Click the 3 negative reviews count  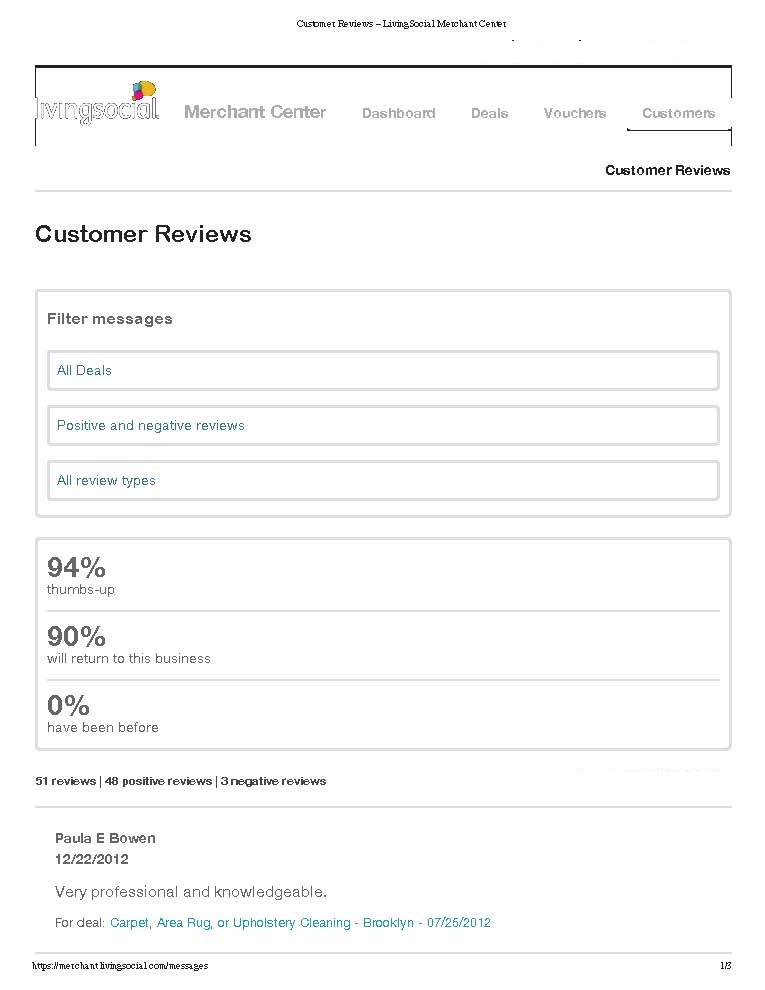coord(273,781)
